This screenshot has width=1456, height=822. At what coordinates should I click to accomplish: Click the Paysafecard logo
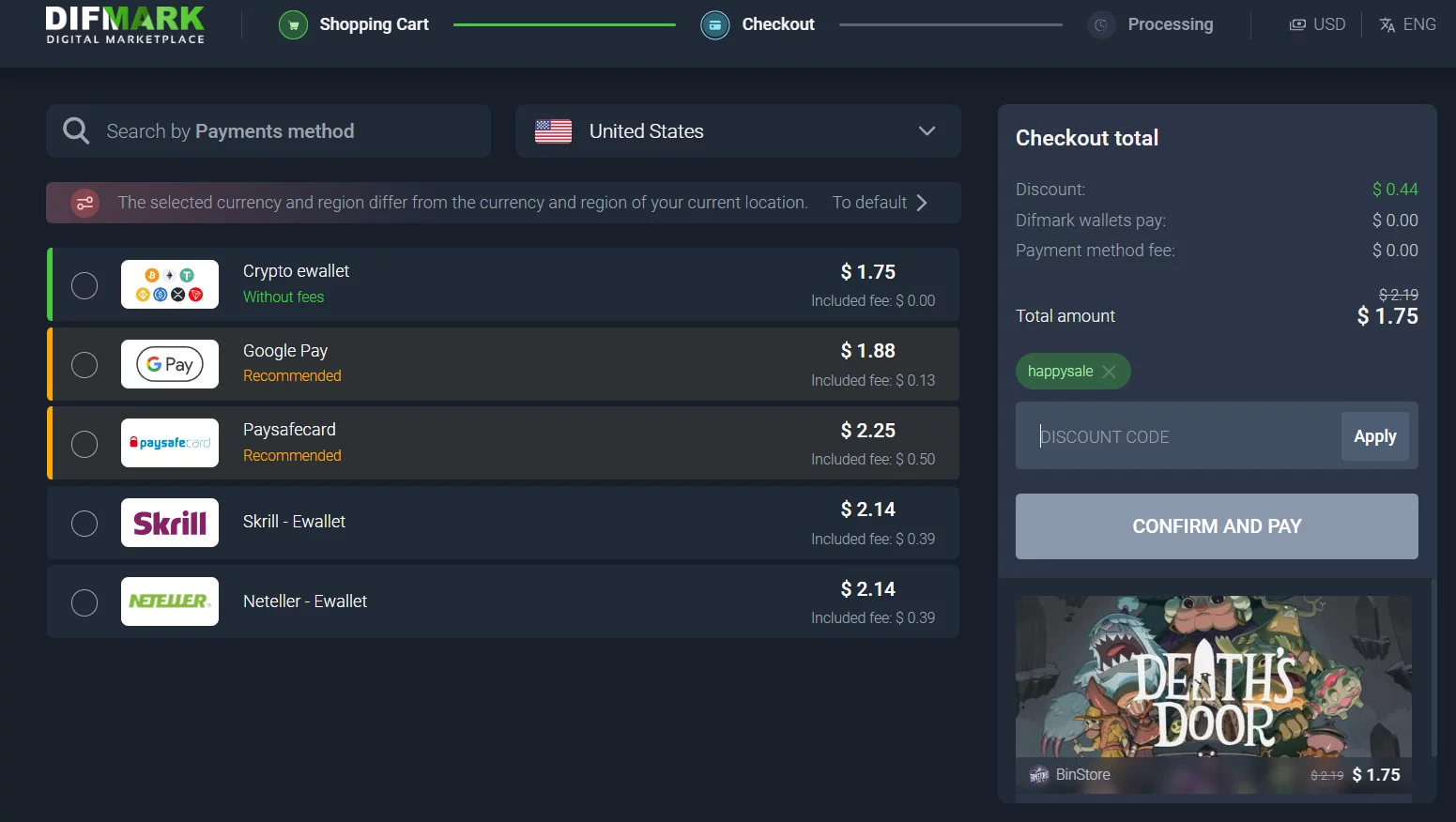click(170, 443)
